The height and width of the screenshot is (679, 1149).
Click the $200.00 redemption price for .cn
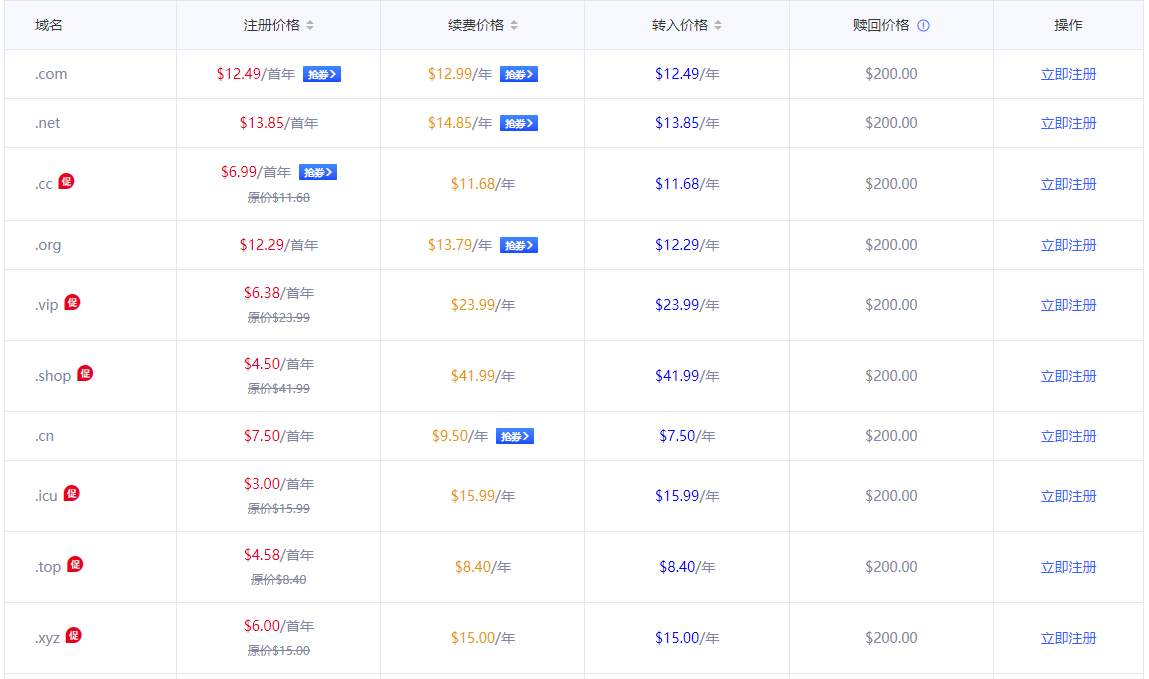(891, 436)
